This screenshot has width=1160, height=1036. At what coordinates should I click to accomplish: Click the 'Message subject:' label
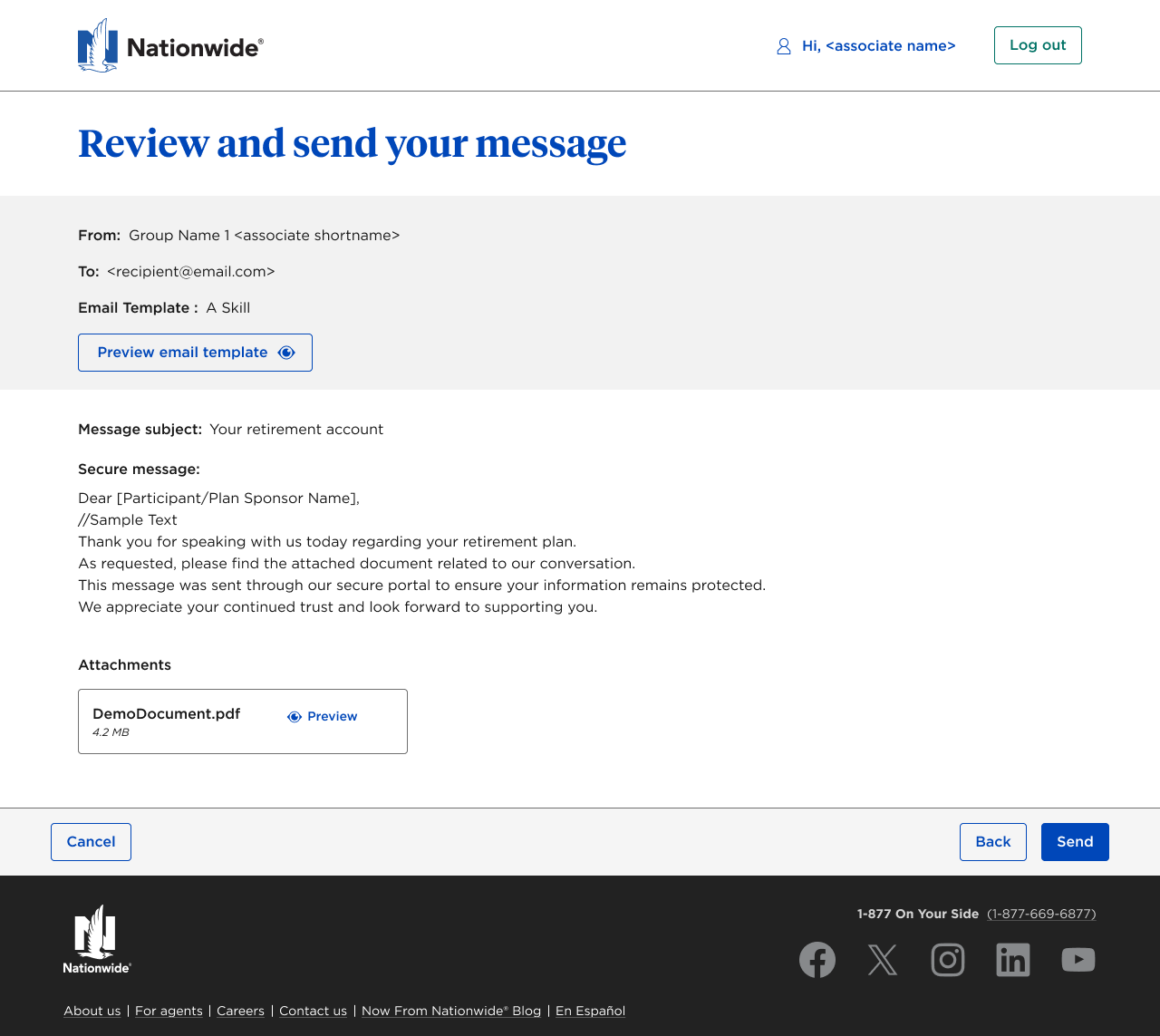coord(140,430)
